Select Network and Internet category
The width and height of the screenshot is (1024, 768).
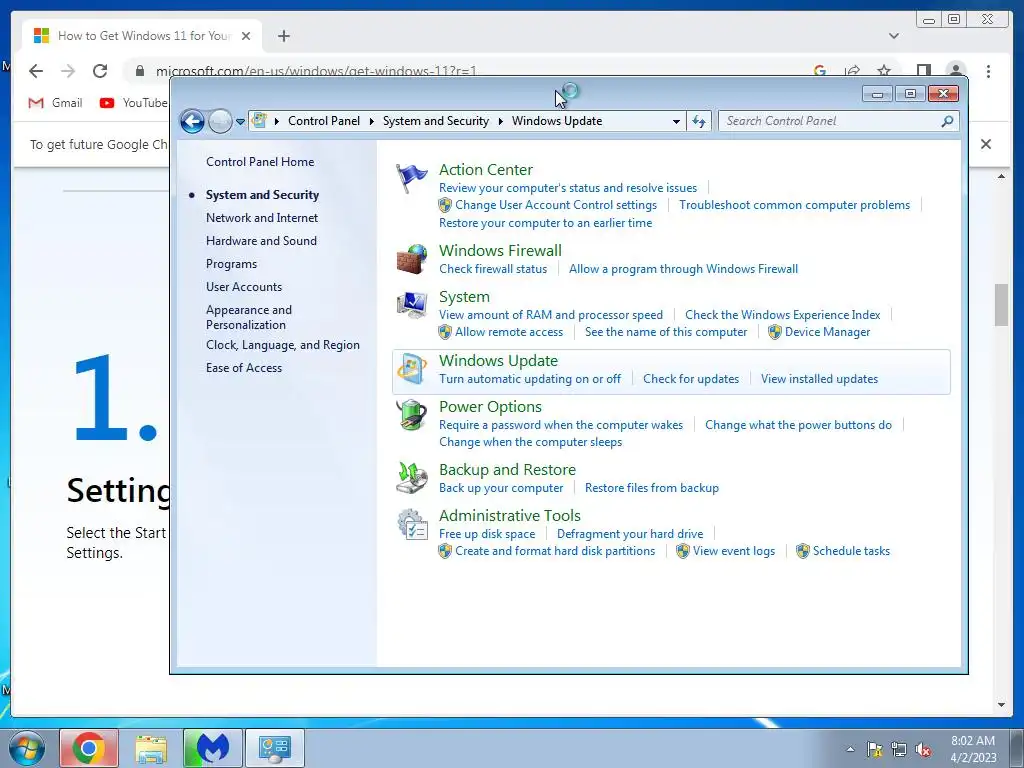(x=262, y=218)
